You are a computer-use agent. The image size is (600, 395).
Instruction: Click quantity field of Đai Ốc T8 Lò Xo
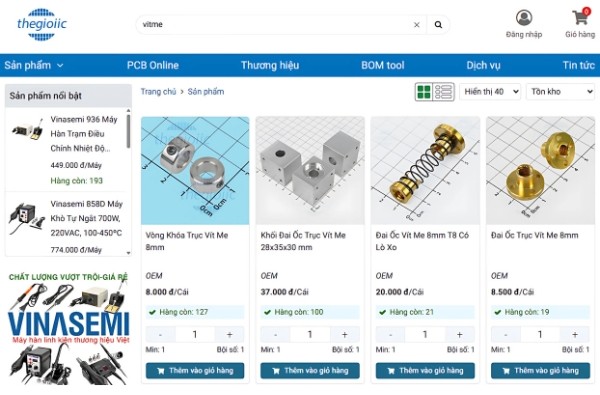click(x=425, y=335)
